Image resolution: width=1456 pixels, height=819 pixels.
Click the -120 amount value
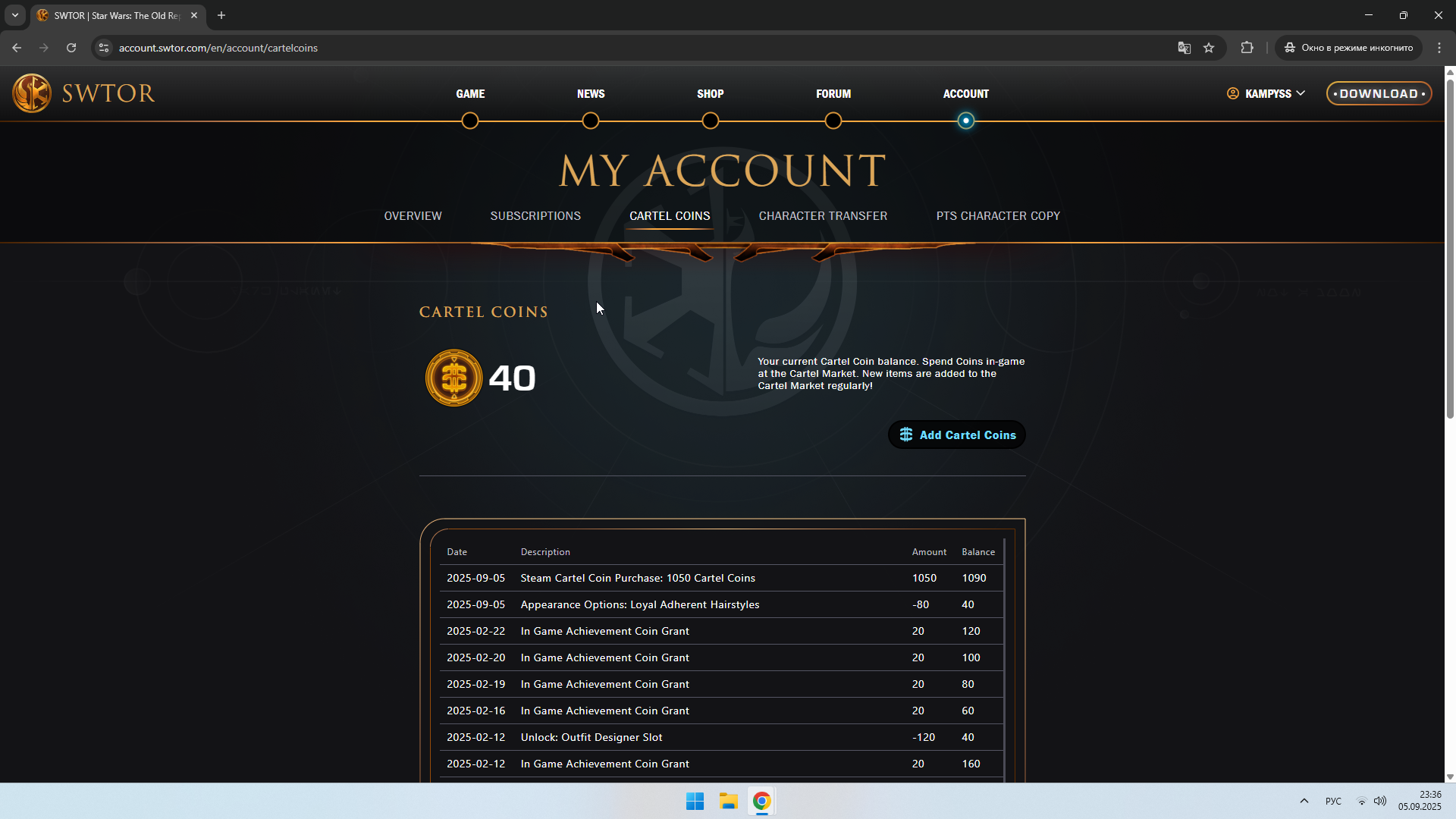[x=923, y=737]
